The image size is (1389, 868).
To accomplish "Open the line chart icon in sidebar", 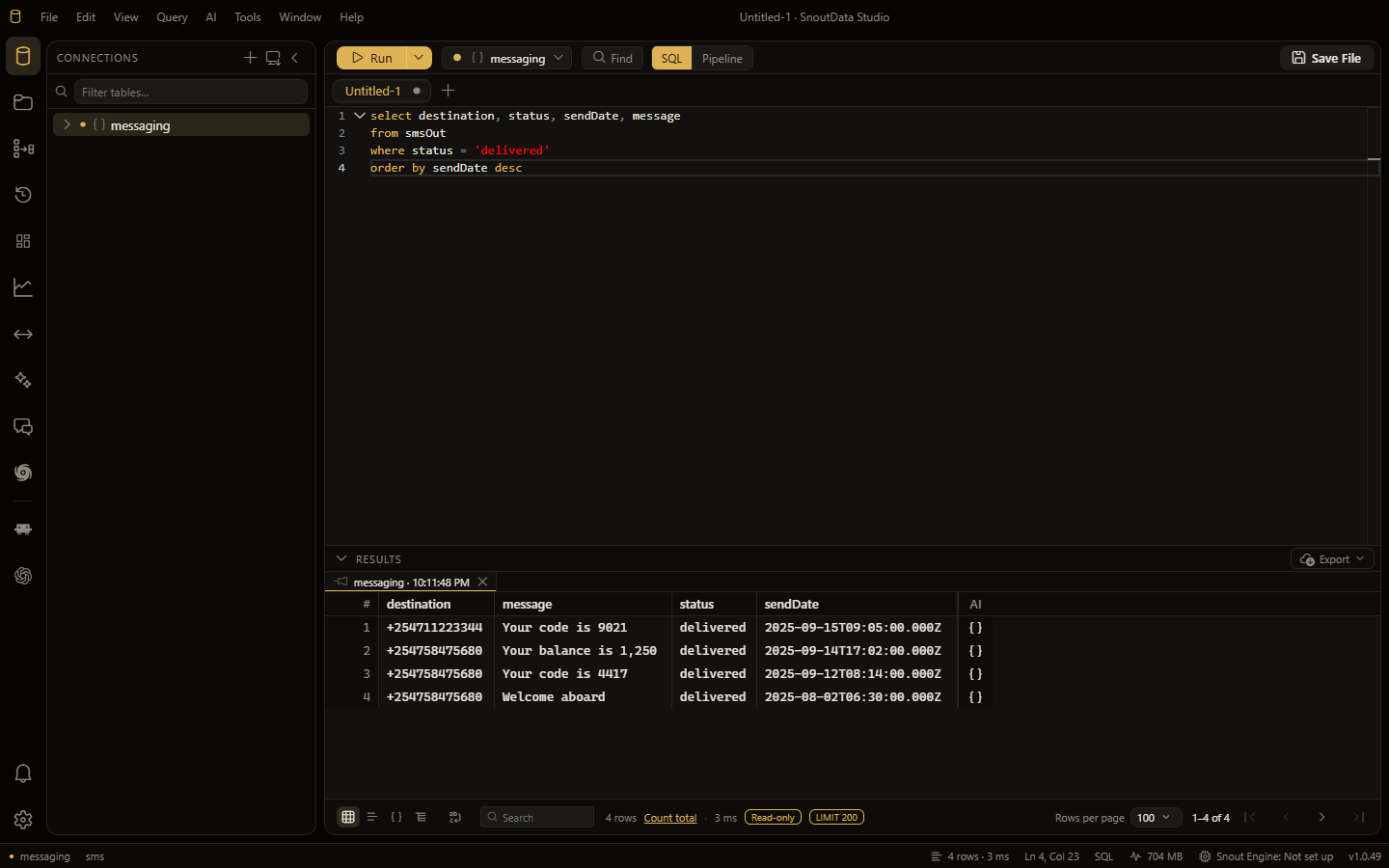I will click(x=23, y=287).
